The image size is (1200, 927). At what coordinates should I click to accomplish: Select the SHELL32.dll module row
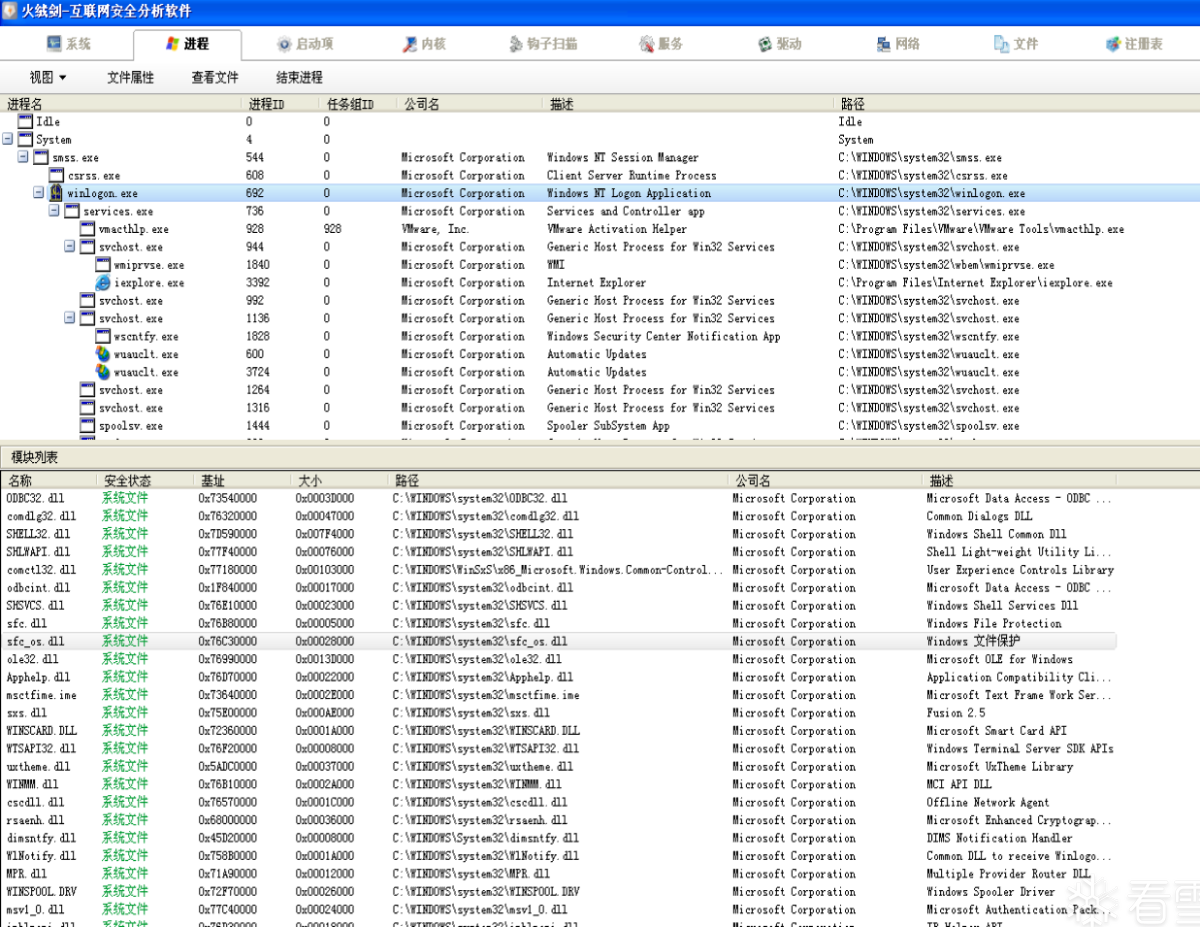559,534
